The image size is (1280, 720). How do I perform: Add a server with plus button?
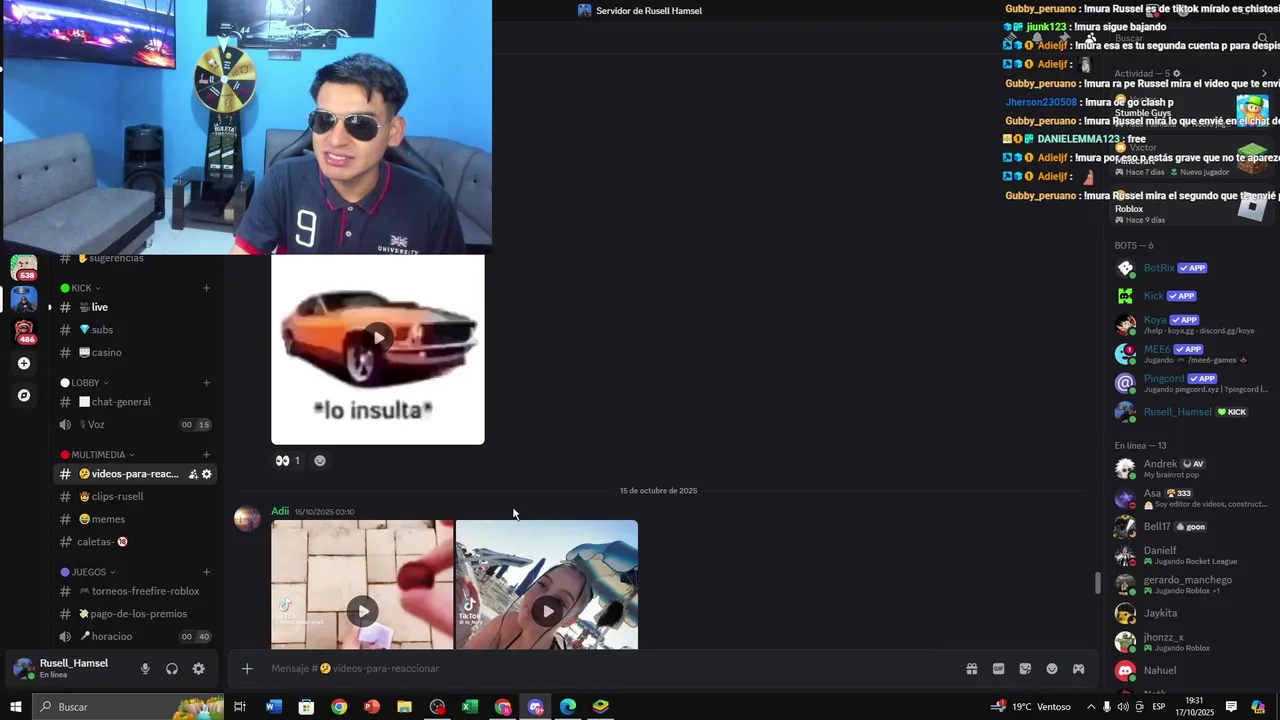pos(24,364)
